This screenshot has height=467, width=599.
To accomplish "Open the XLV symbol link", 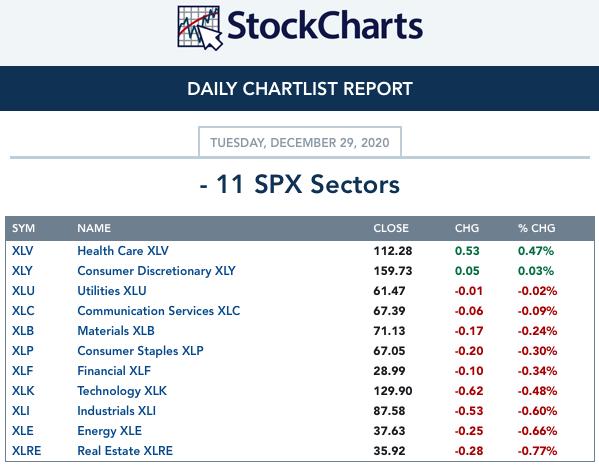I will coord(23,251).
